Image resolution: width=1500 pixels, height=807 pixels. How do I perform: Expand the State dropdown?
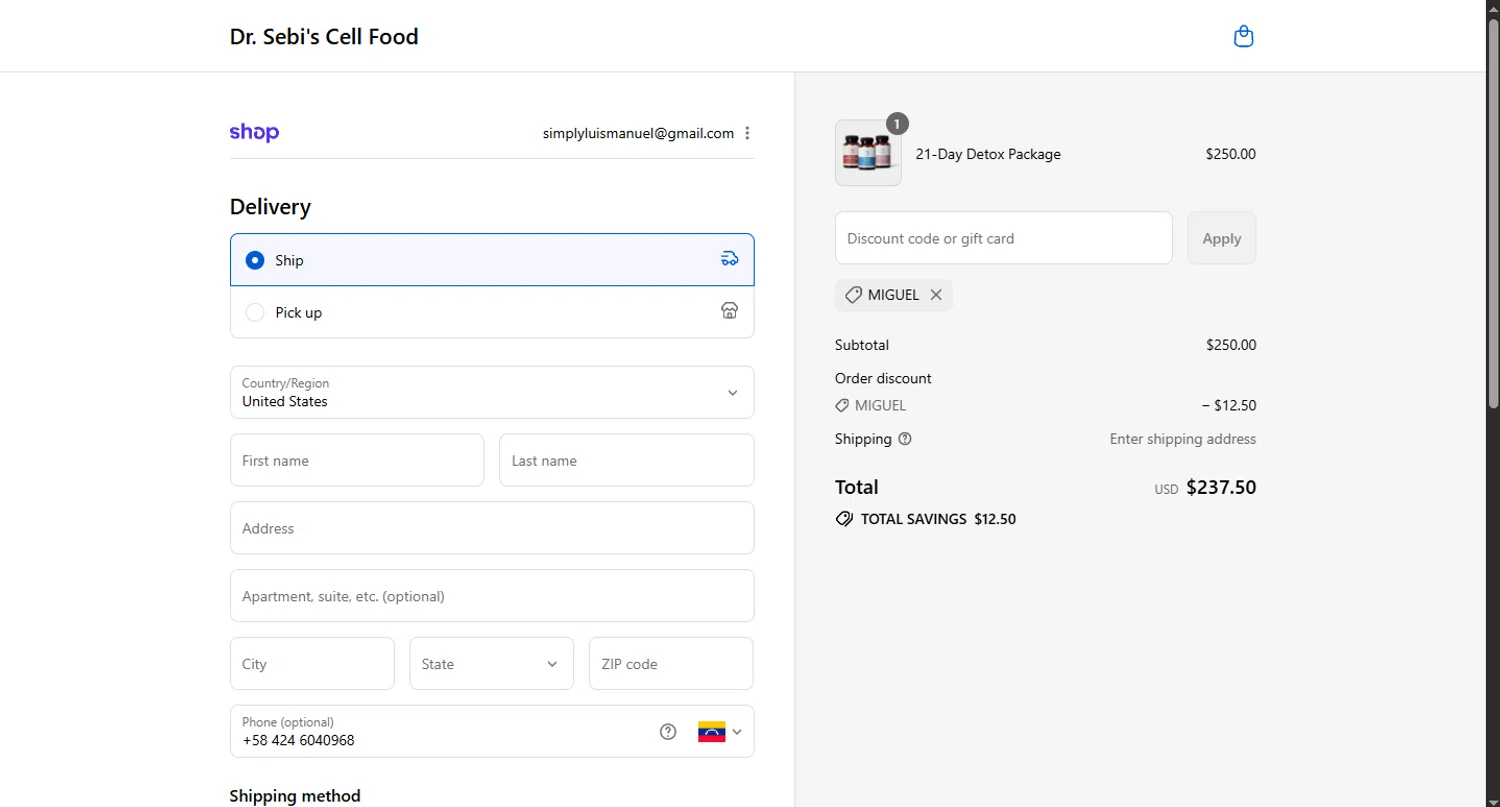(x=491, y=664)
